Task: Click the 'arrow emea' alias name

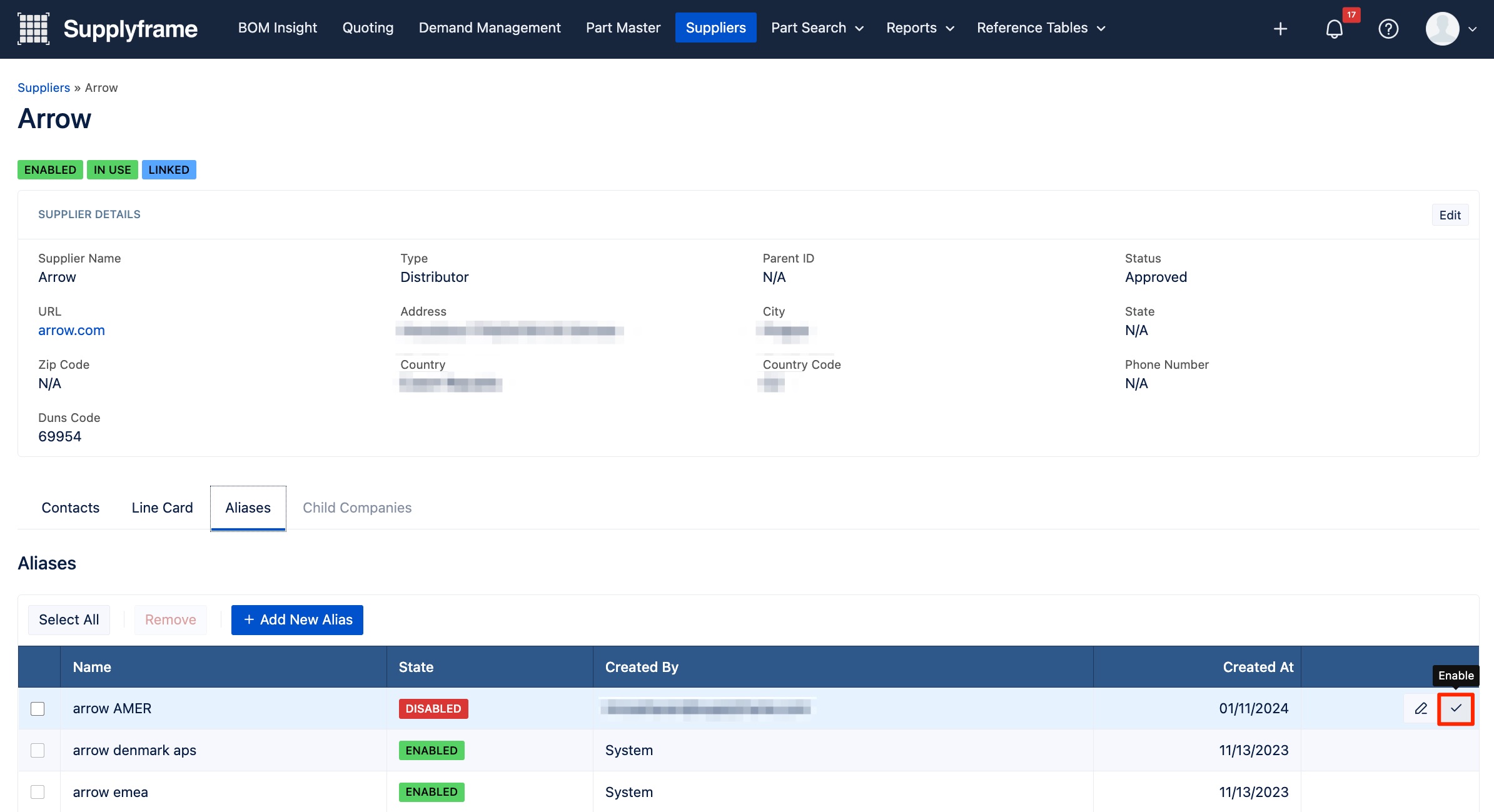Action: coord(110,792)
